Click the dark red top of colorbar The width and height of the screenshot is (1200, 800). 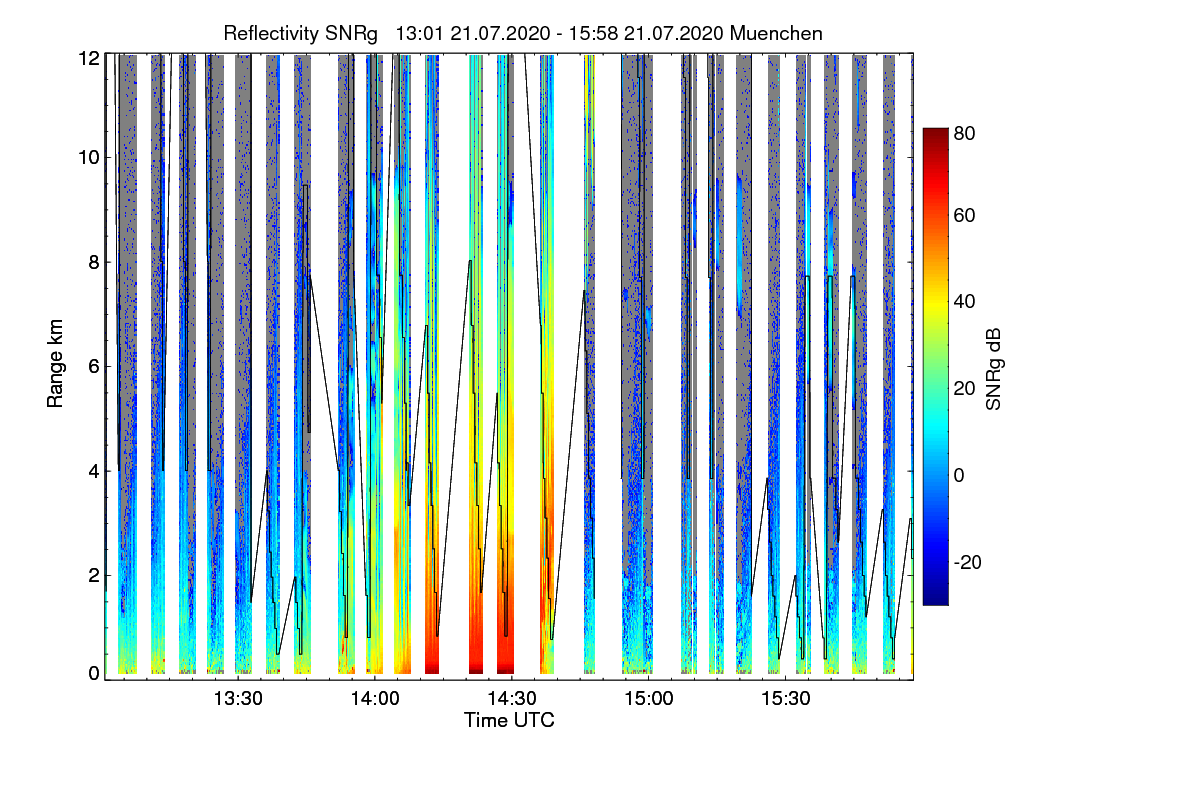coord(934,135)
